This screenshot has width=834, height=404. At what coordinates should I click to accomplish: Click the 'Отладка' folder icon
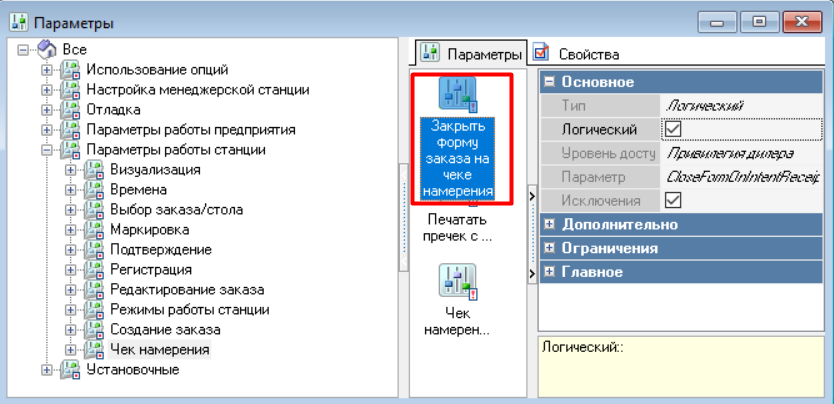(x=71, y=110)
